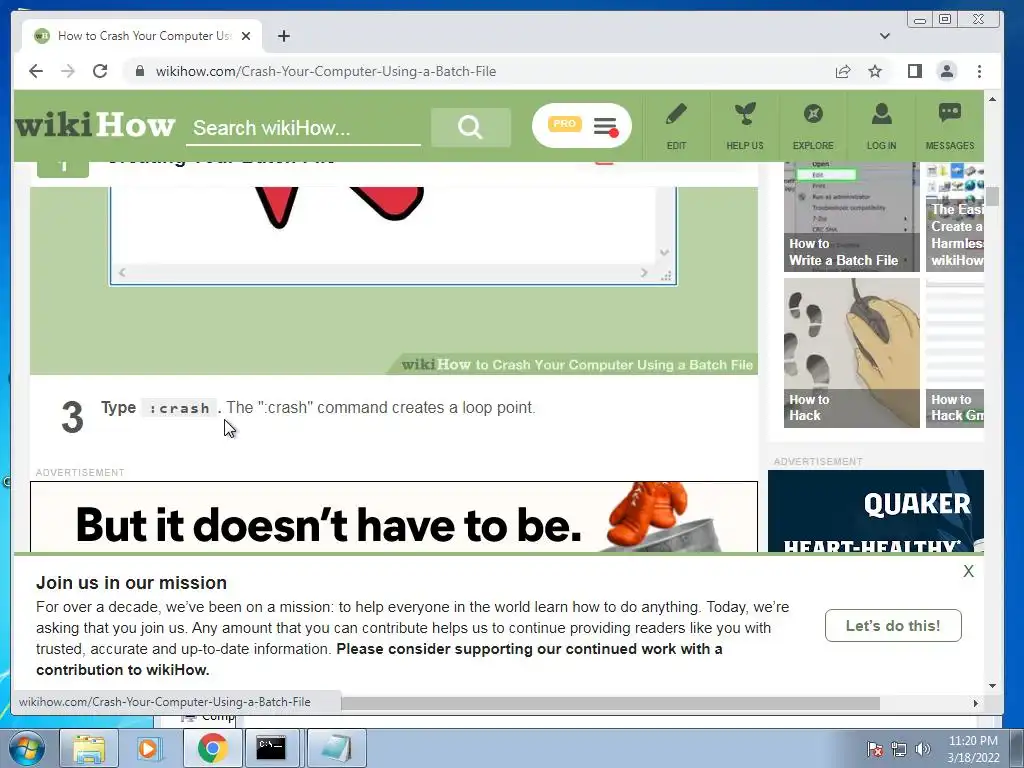Click the :crash code snippet in step 3
This screenshot has height=768, width=1024.
tap(179, 408)
